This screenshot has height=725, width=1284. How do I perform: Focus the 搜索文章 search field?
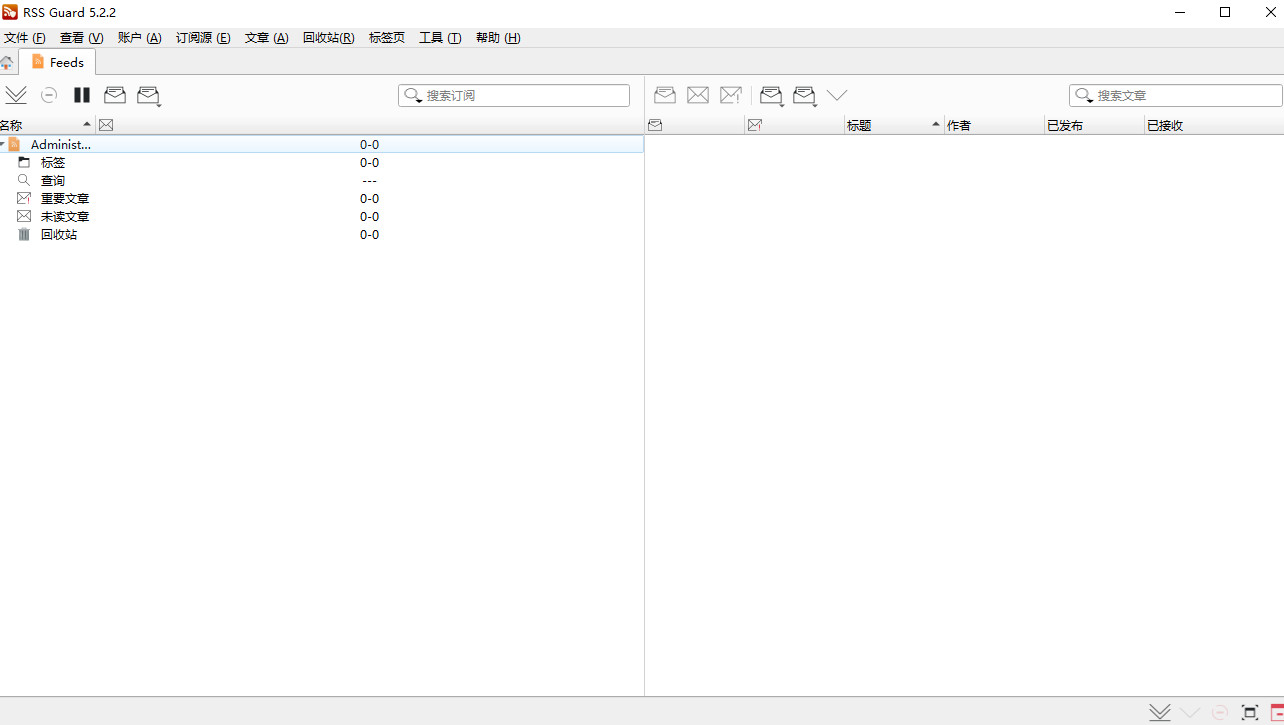point(1176,95)
